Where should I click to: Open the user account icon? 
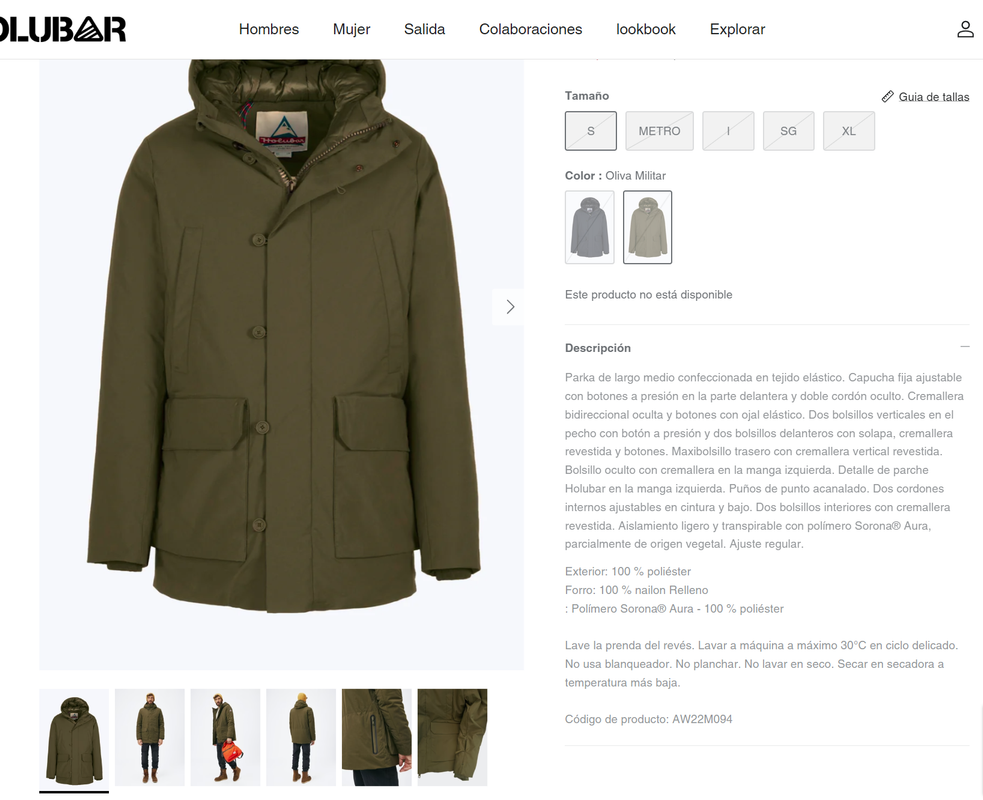coord(965,29)
